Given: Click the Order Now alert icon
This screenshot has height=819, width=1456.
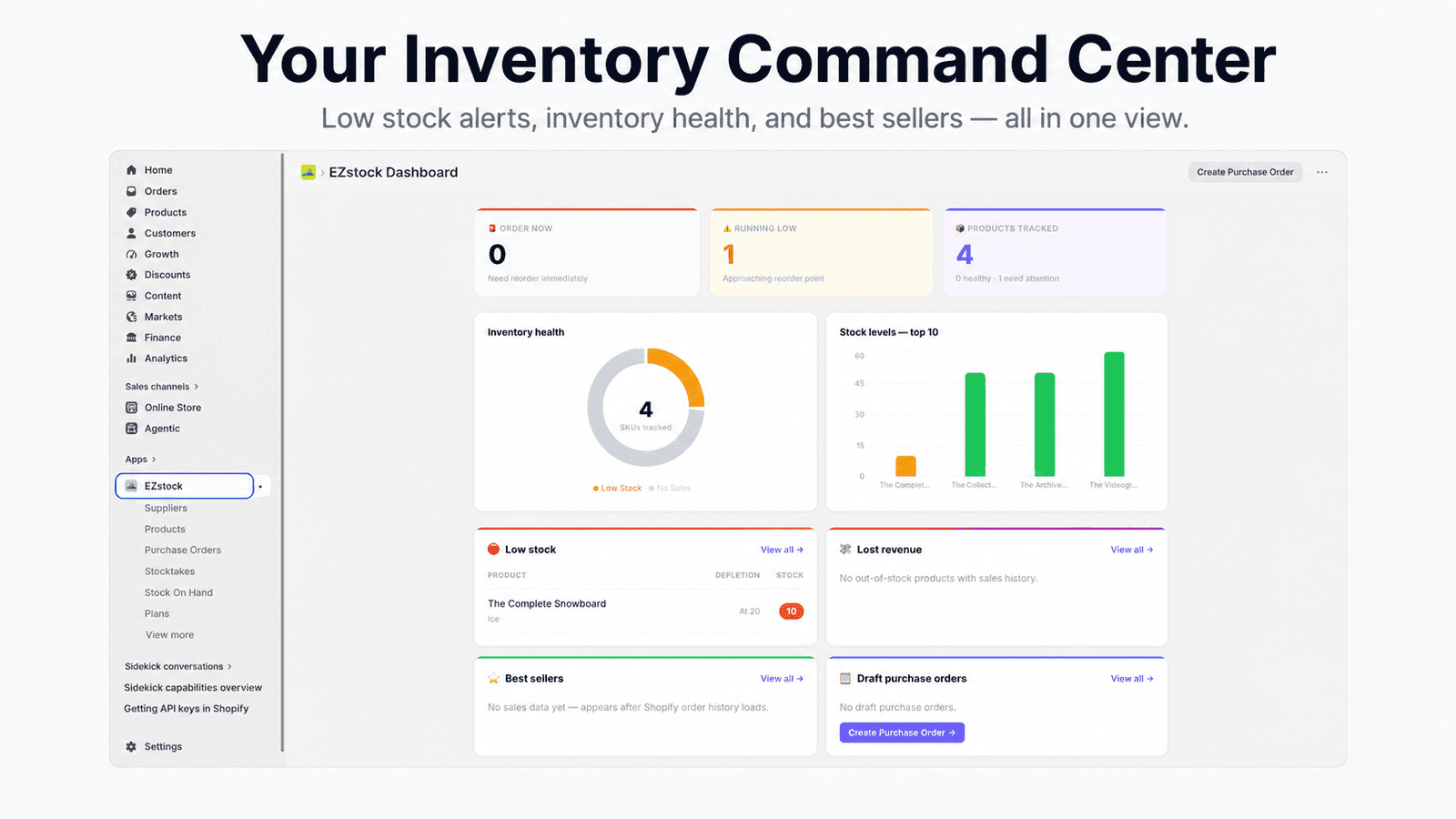Looking at the screenshot, I should click(492, 228).
